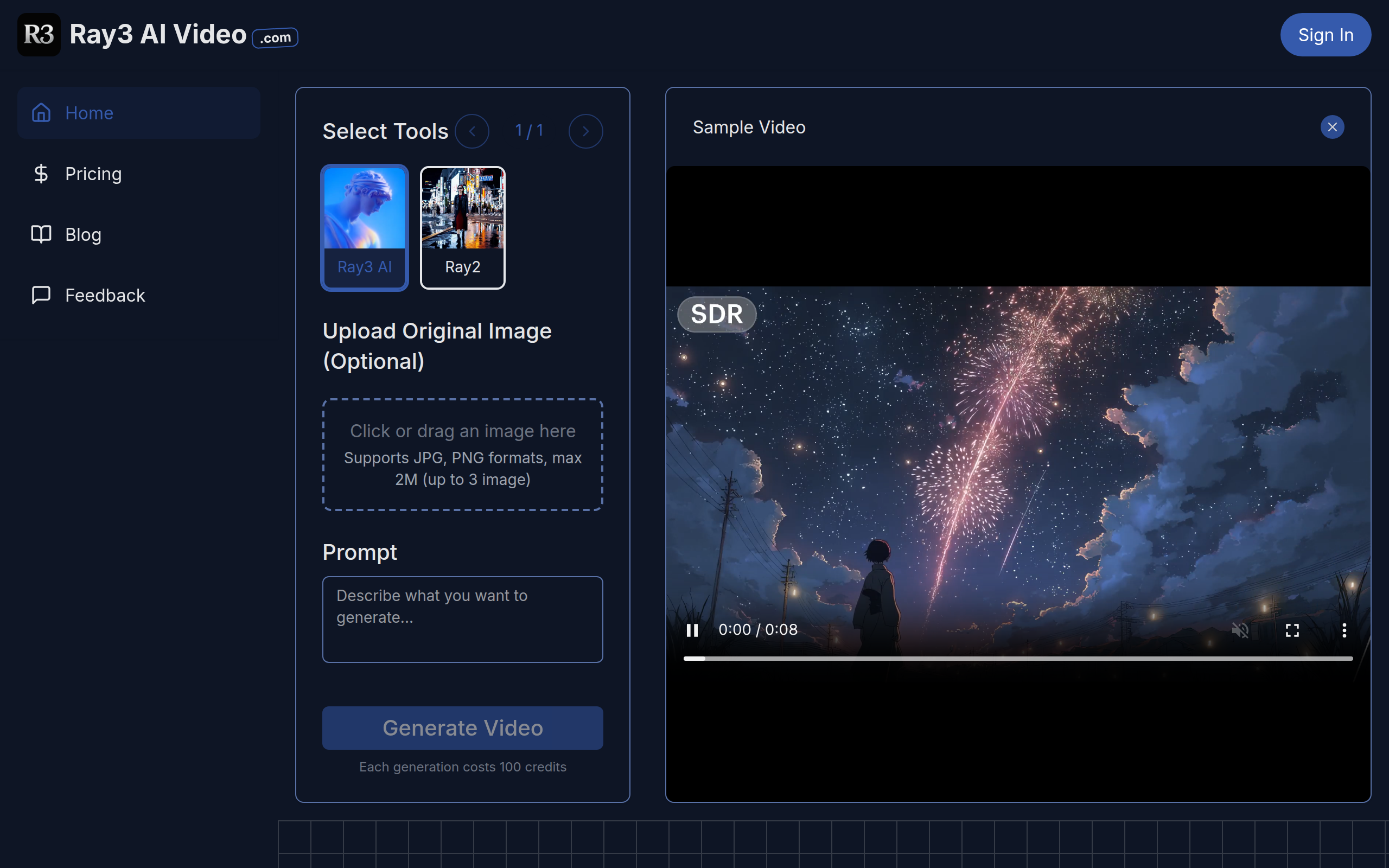1389x868 pixels.
Task: Pause the sample video playback
Action: coord(692,630)
